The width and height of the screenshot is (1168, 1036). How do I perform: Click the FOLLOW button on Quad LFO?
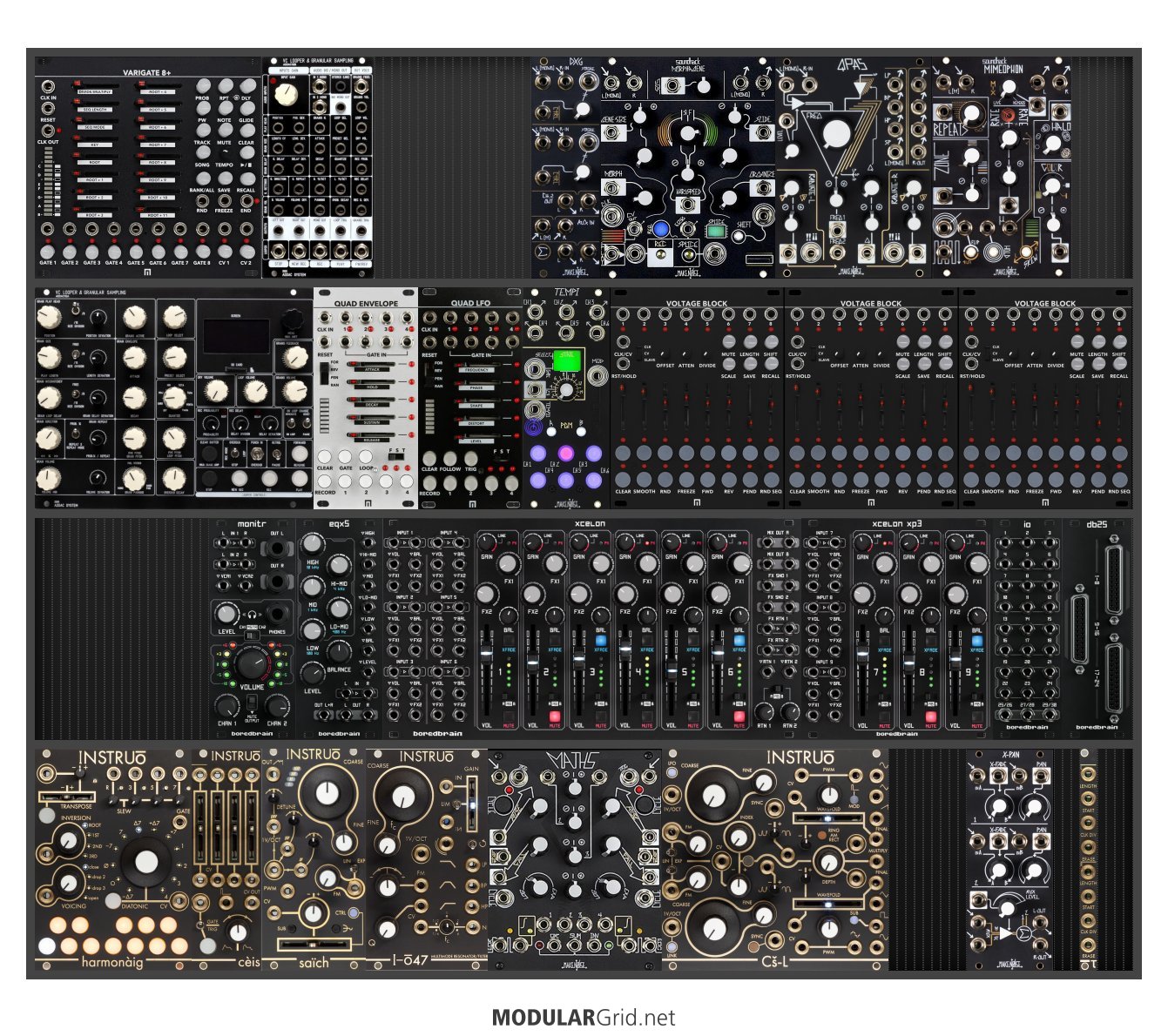click(450, 458)
